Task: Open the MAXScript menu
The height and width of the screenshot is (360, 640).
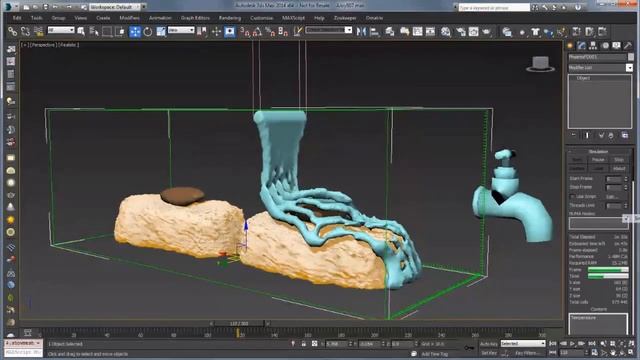Action: [x=293, y=18]
